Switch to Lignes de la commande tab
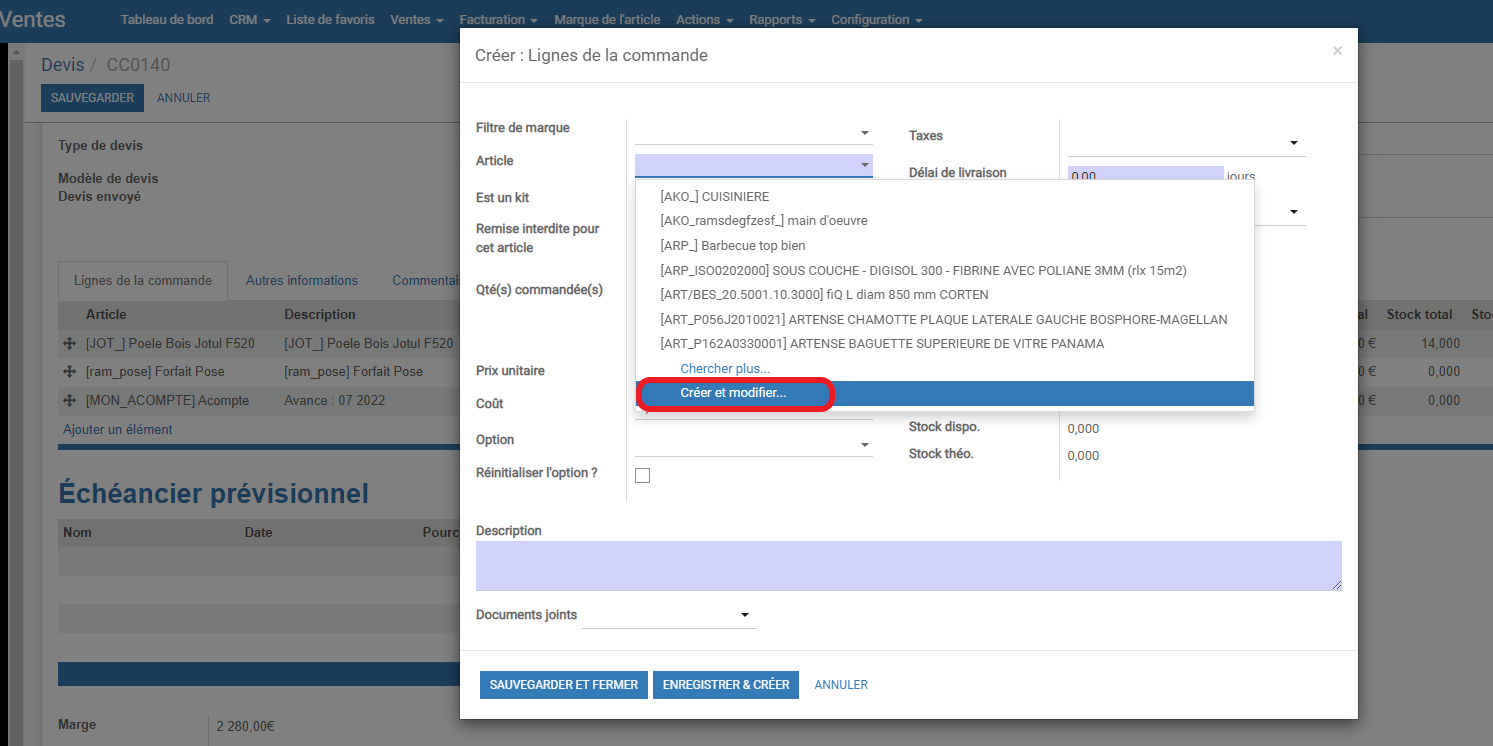This screenshot has width=1493, height=746. [x=143, y=281]
